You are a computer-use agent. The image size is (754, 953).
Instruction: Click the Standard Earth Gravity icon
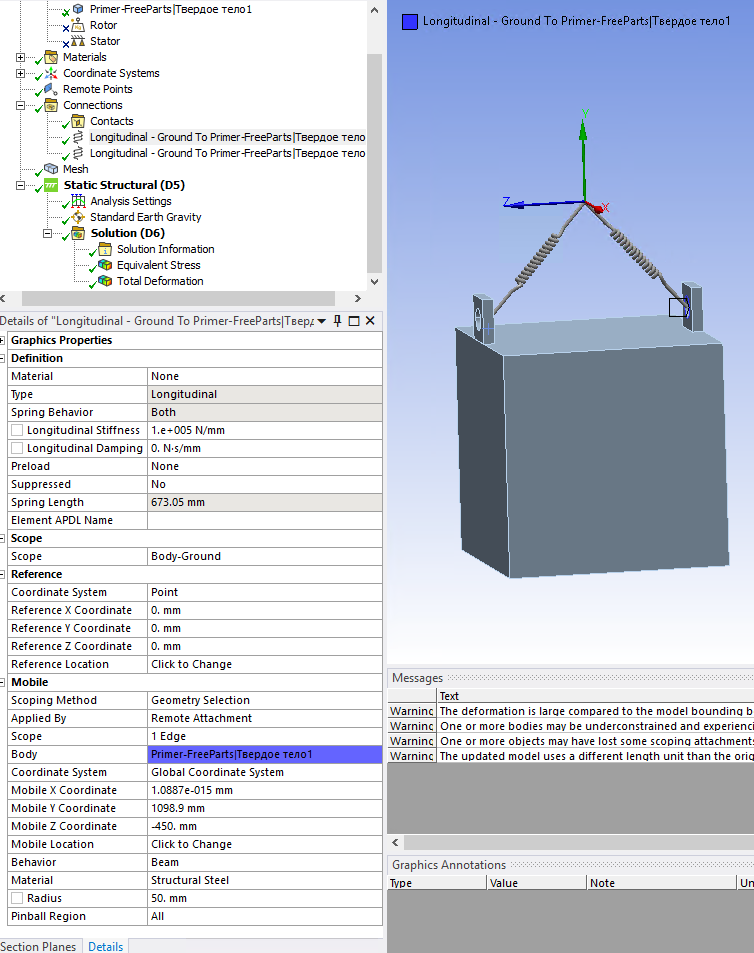78,217
